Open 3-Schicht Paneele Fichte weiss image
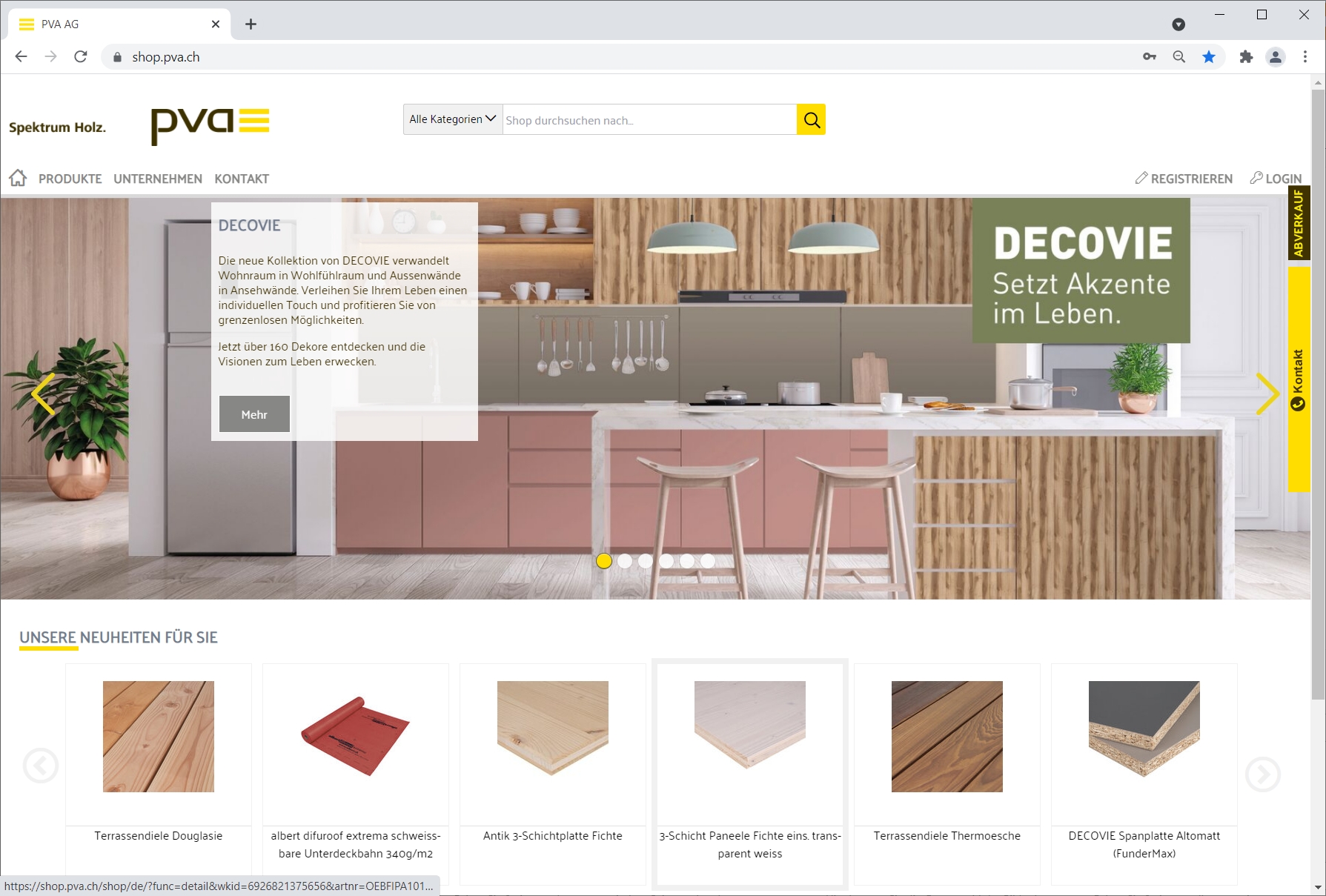The height and width of the screenshot is (896, 1326). coord(750,725)
